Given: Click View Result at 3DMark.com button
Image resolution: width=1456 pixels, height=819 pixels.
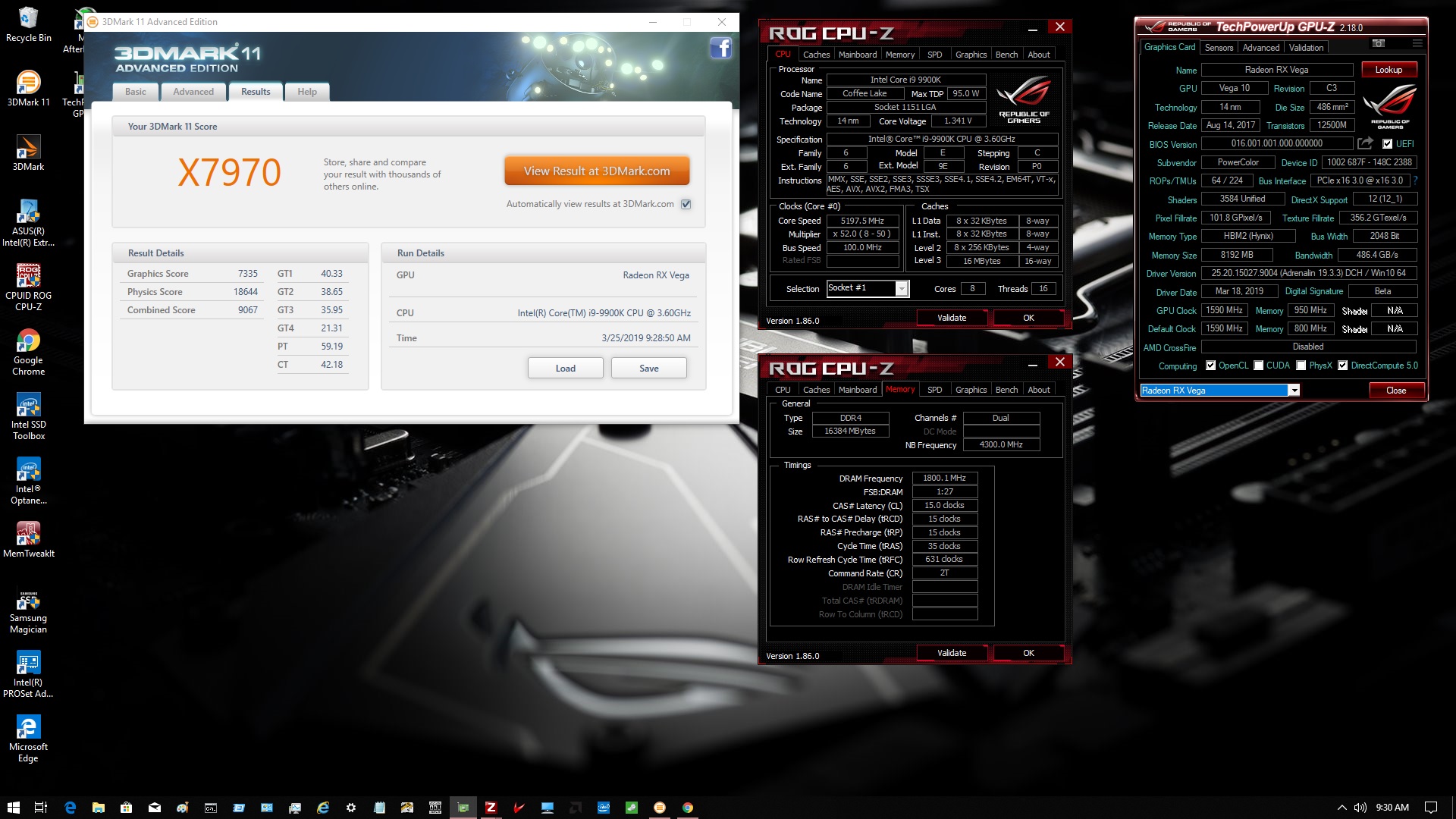Looking at the screenshot, I should (x=597, y=171).
